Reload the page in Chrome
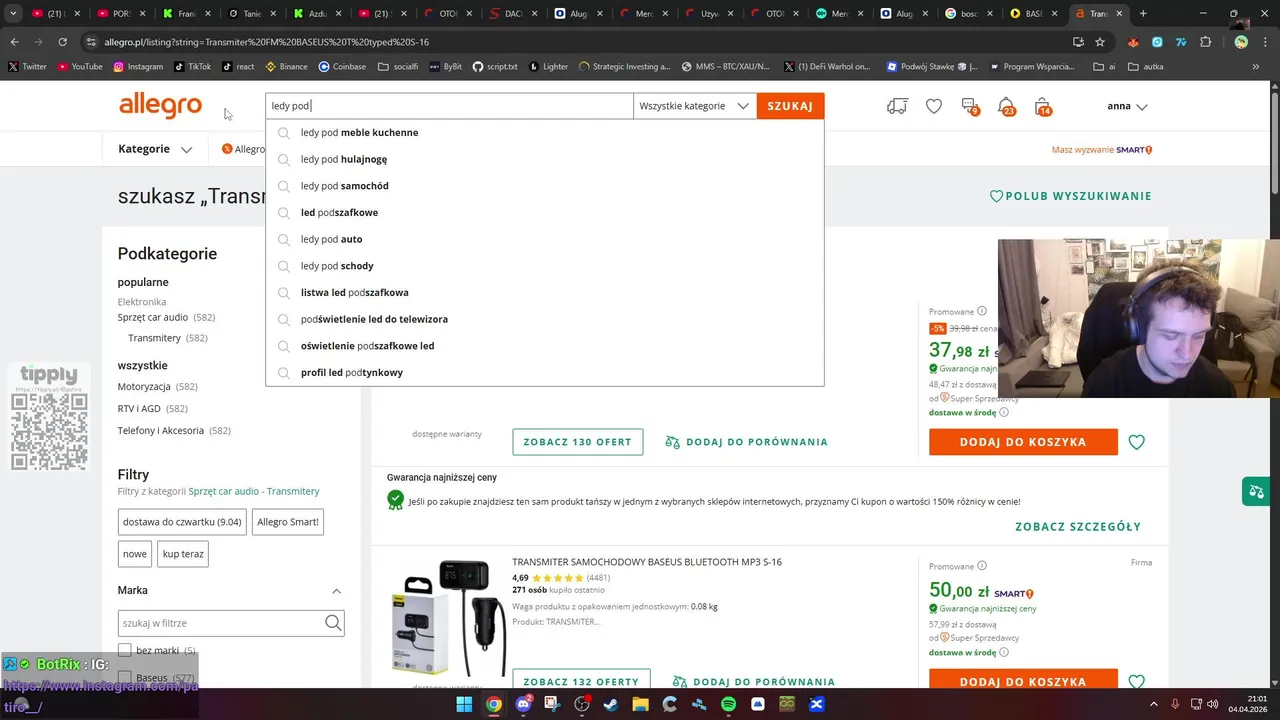1280x720 pixels. 62,42
